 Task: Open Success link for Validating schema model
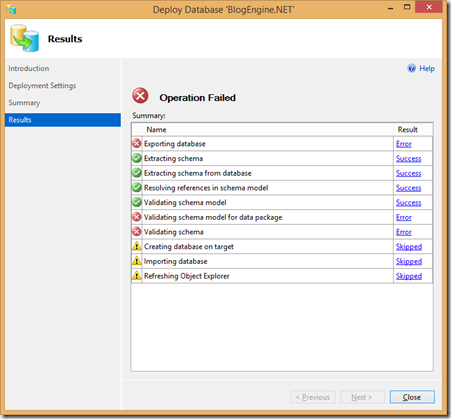pyautogui.click(x=408, y=203)
